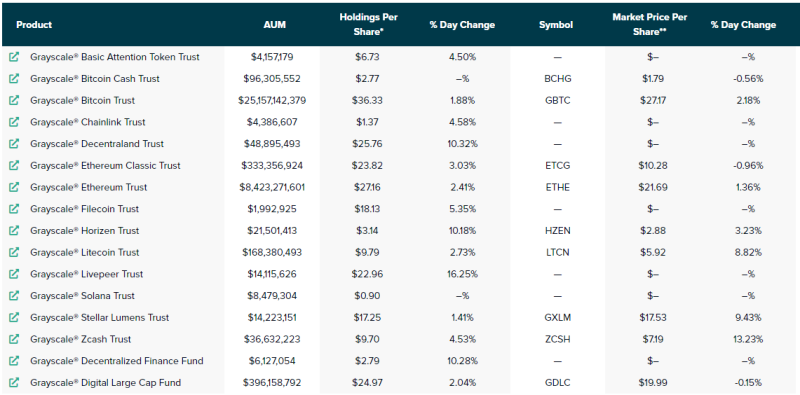Open Grayscale Decentralized Finance Fund link
This screenshot has width=800, height=395.
(x=117, y=361)
